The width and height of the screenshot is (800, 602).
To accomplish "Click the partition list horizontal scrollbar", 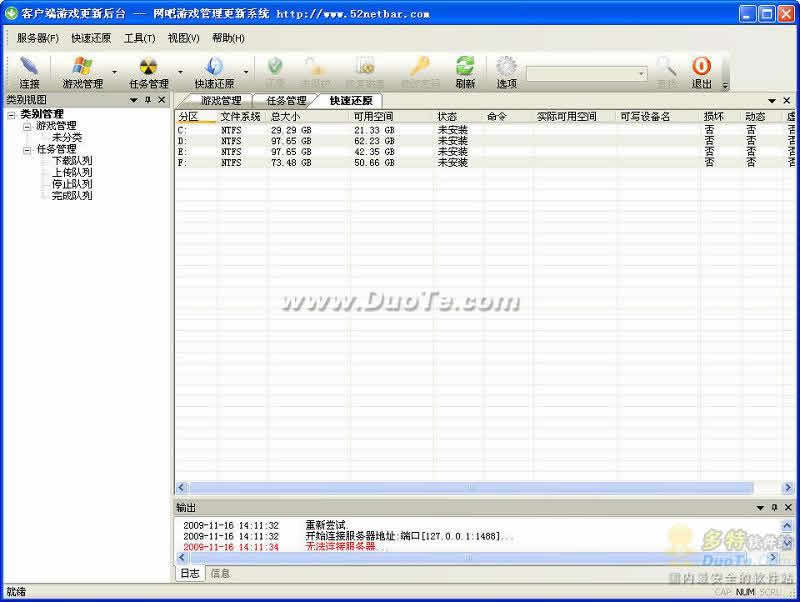I will tap(472, 487).
